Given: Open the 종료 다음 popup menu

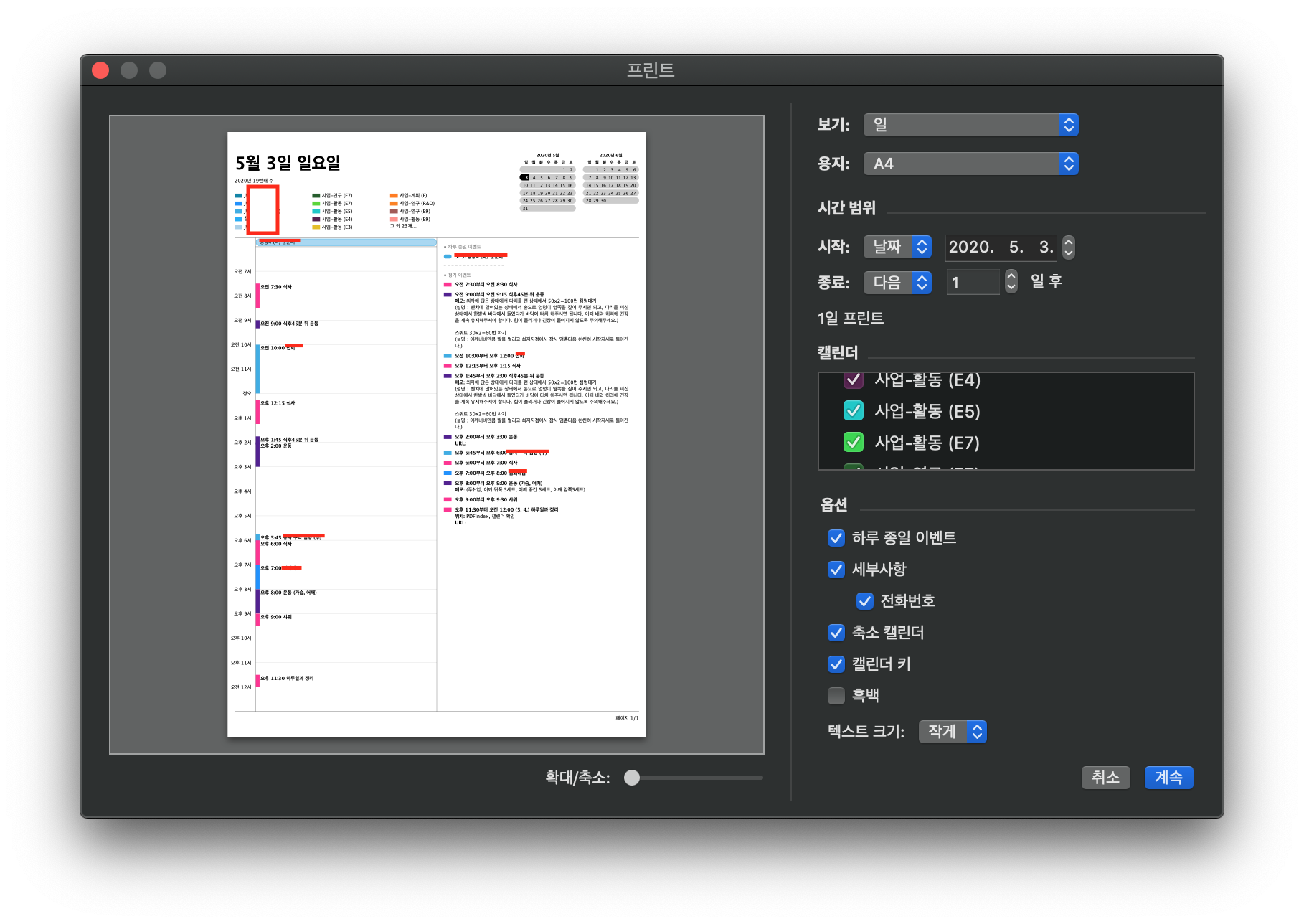Looking at the screenshot, I should coord(897,282).
